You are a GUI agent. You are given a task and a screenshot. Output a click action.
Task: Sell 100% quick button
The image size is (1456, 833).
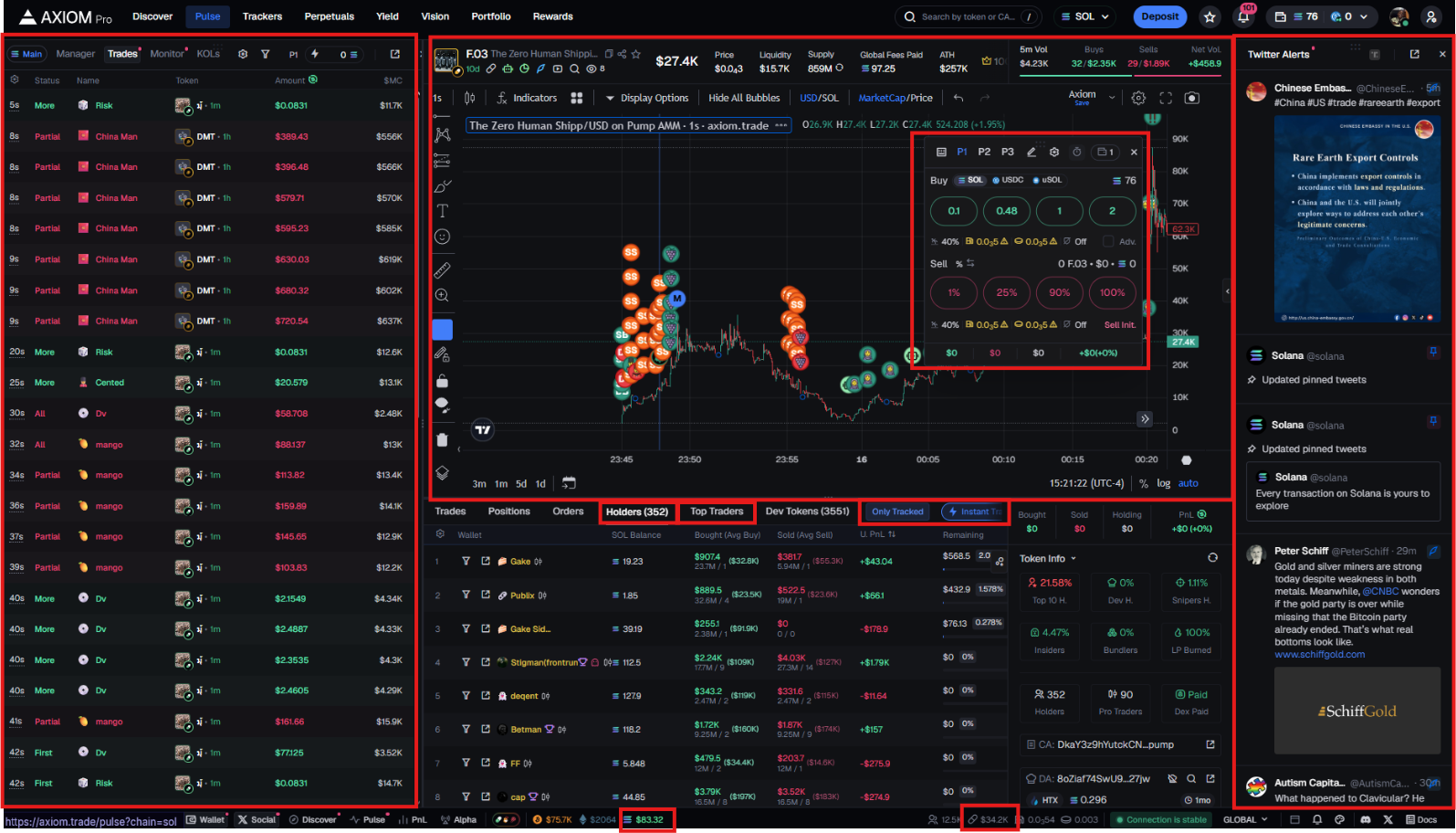[x=1112, y=292]
